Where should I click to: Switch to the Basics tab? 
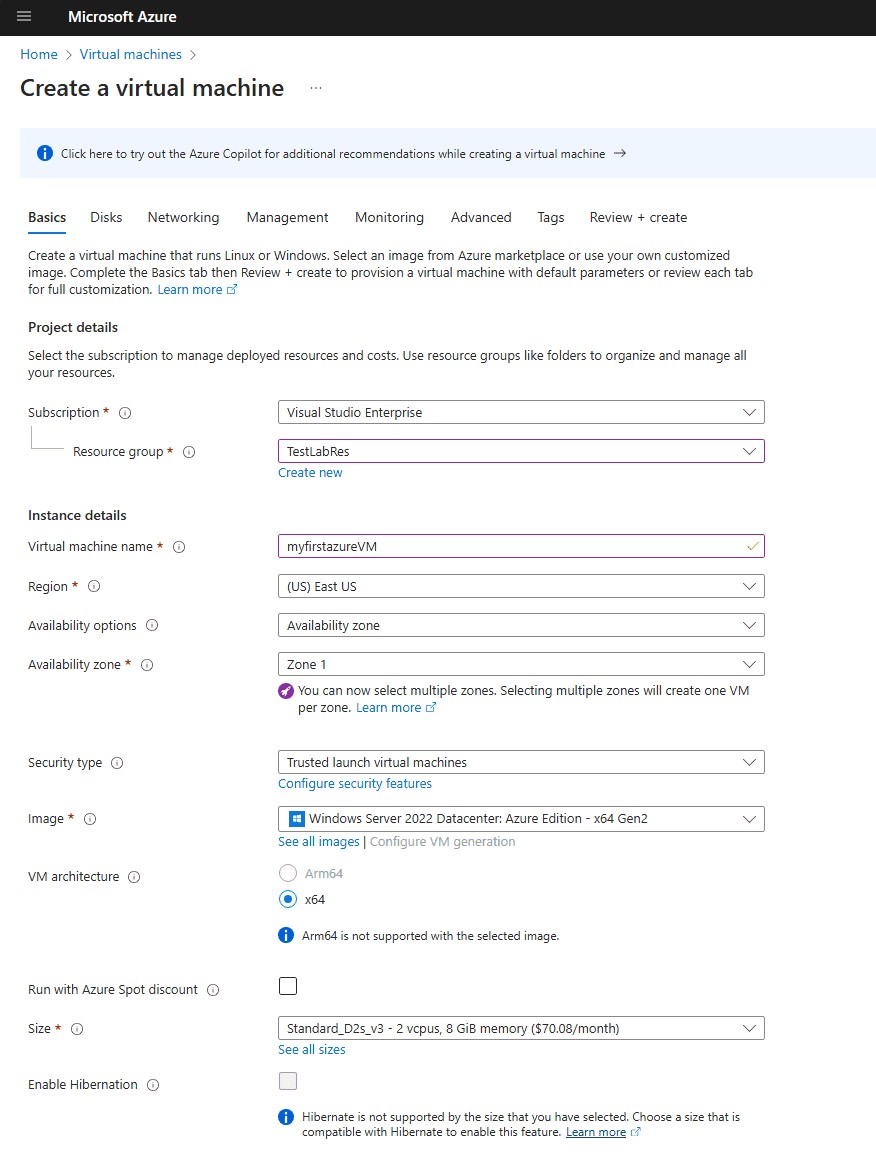[x=47, y=218]
